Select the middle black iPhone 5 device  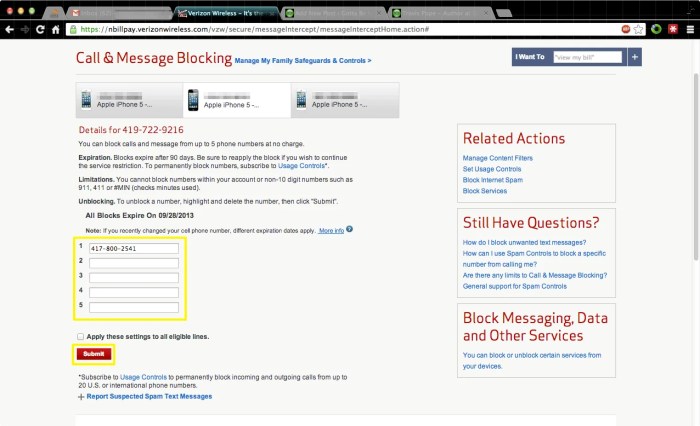pos(237,100)
